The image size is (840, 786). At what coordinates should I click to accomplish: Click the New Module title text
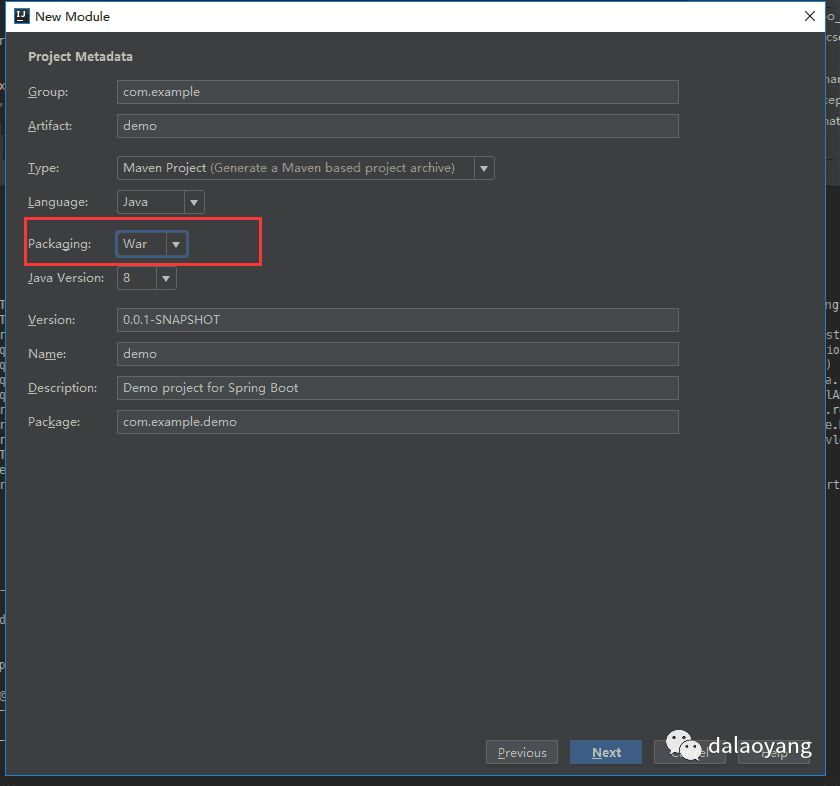[72, 17]
